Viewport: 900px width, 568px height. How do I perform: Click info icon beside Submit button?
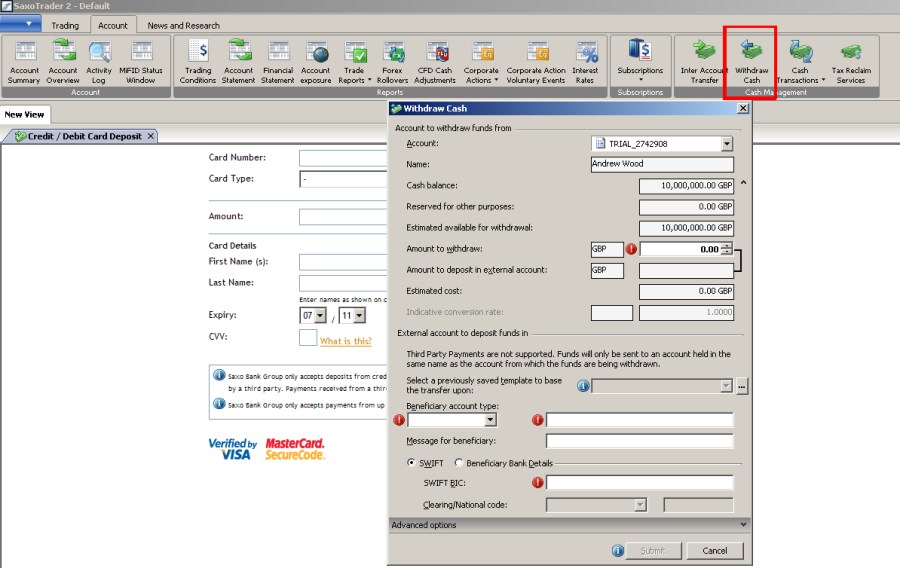click(x=618, y=551)
